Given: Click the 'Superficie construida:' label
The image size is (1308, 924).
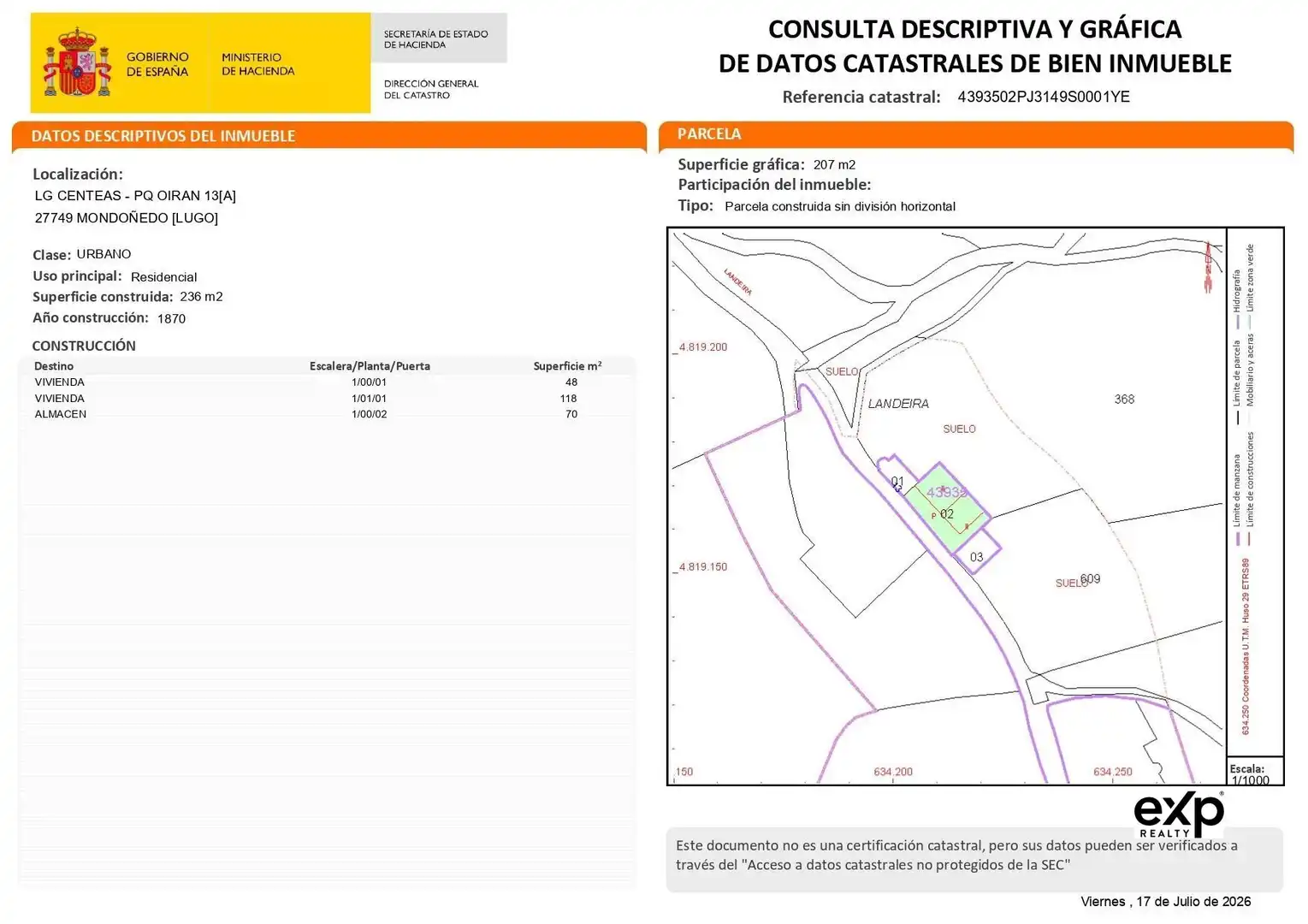Looking at the screenshot, I should (103, 297).
